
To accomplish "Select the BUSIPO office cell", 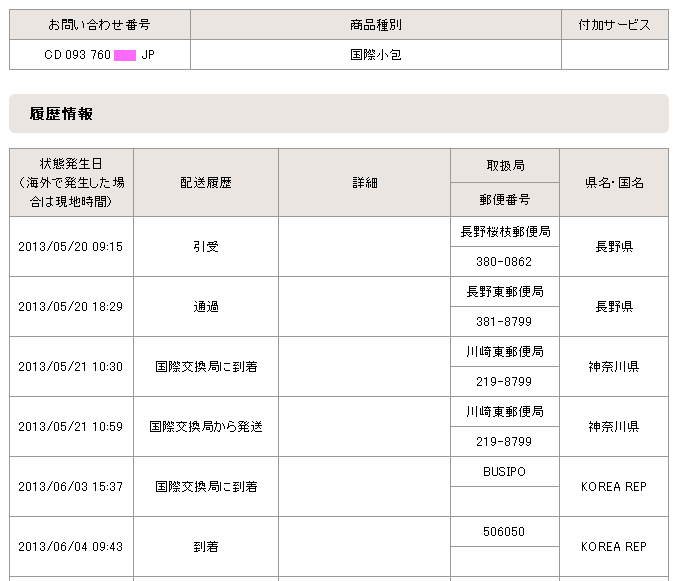I will pyautogui.click(x=505, y=472).
